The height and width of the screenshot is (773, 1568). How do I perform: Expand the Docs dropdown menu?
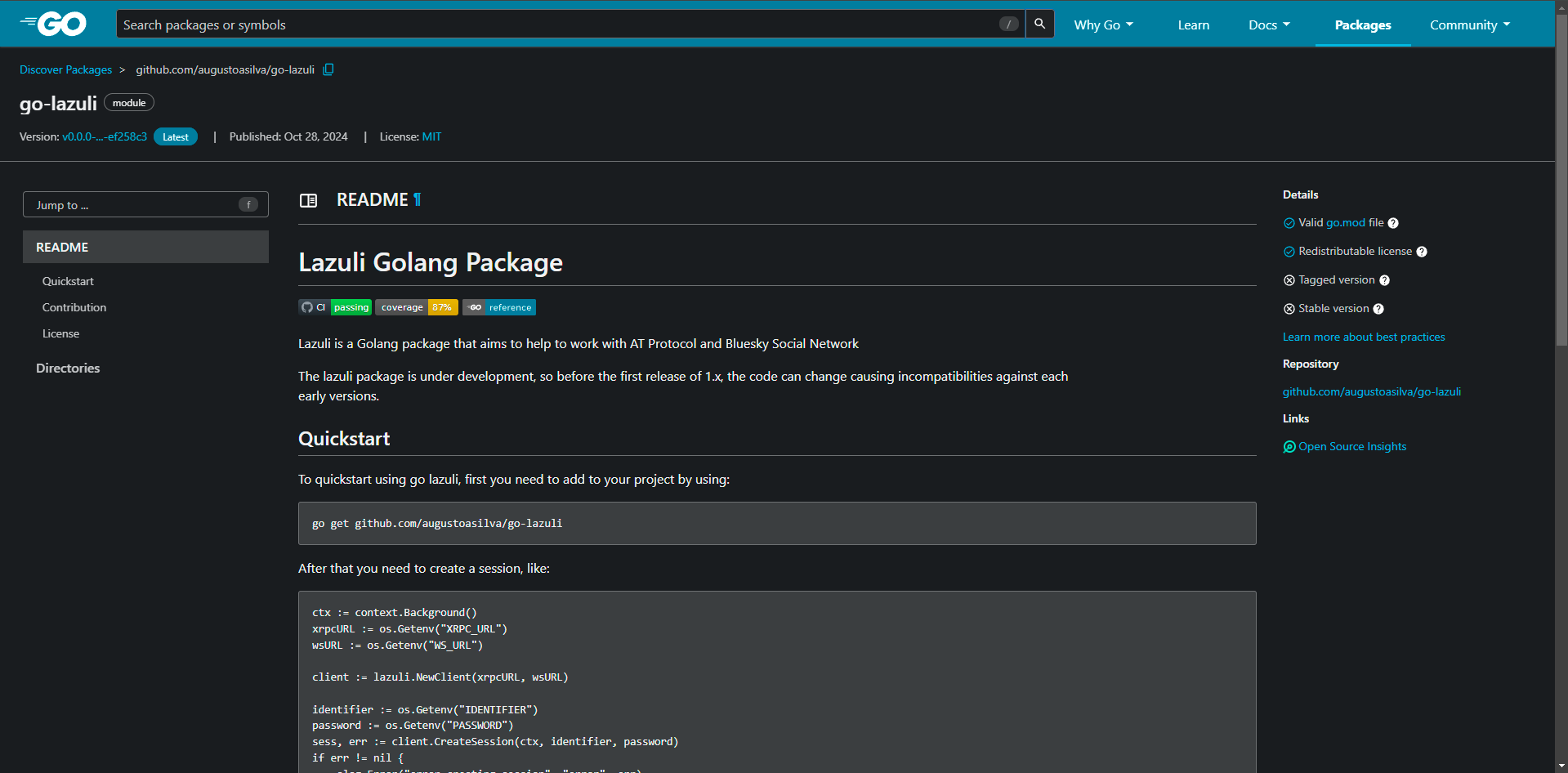coord(1269,25)
